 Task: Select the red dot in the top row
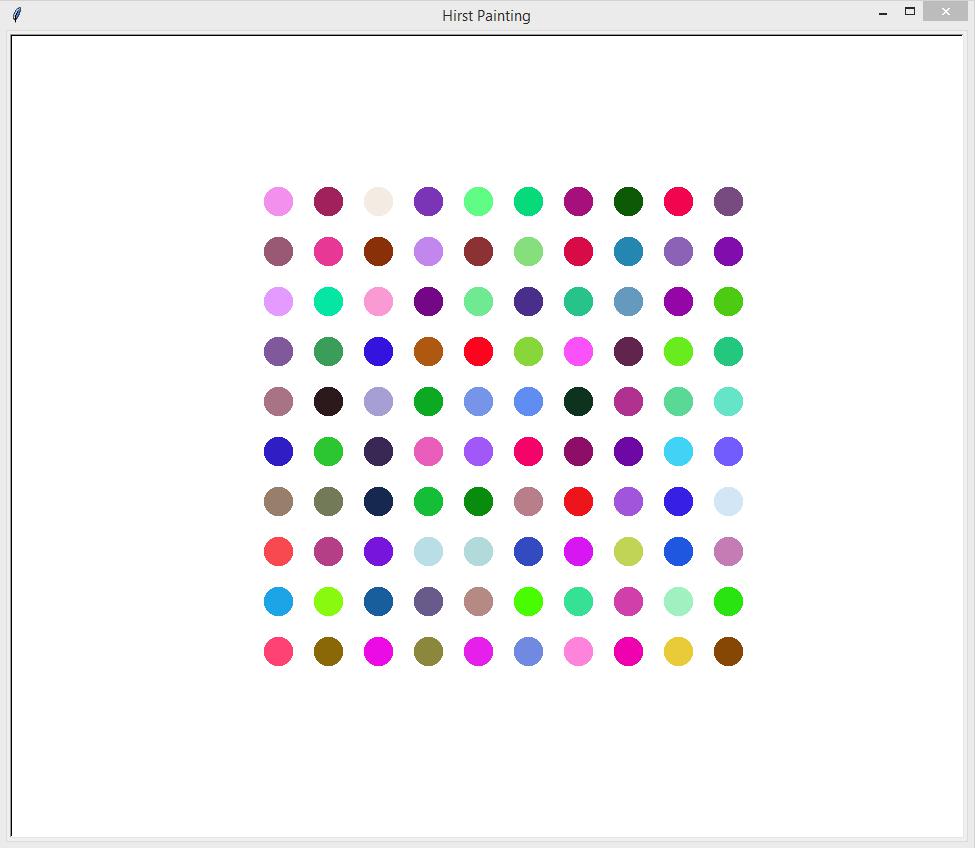point(678,201)
